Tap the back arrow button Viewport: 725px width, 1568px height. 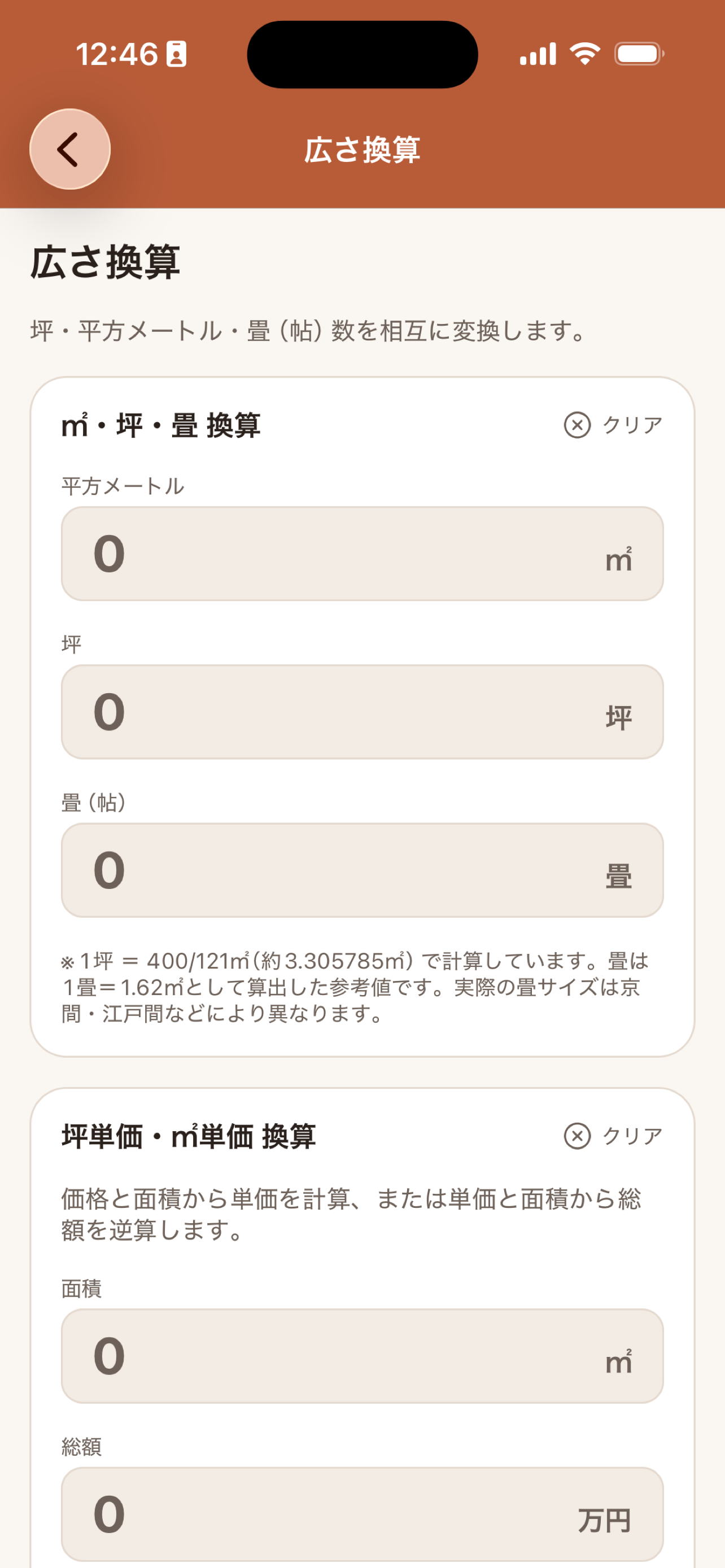click(70, 149)
